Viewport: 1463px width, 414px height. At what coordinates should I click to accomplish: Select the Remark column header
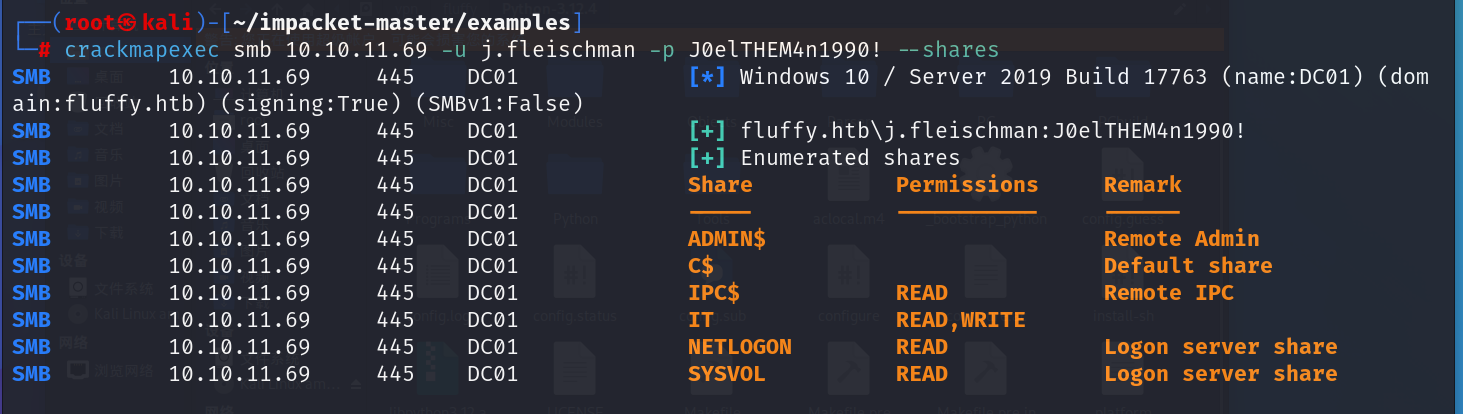1142,185
